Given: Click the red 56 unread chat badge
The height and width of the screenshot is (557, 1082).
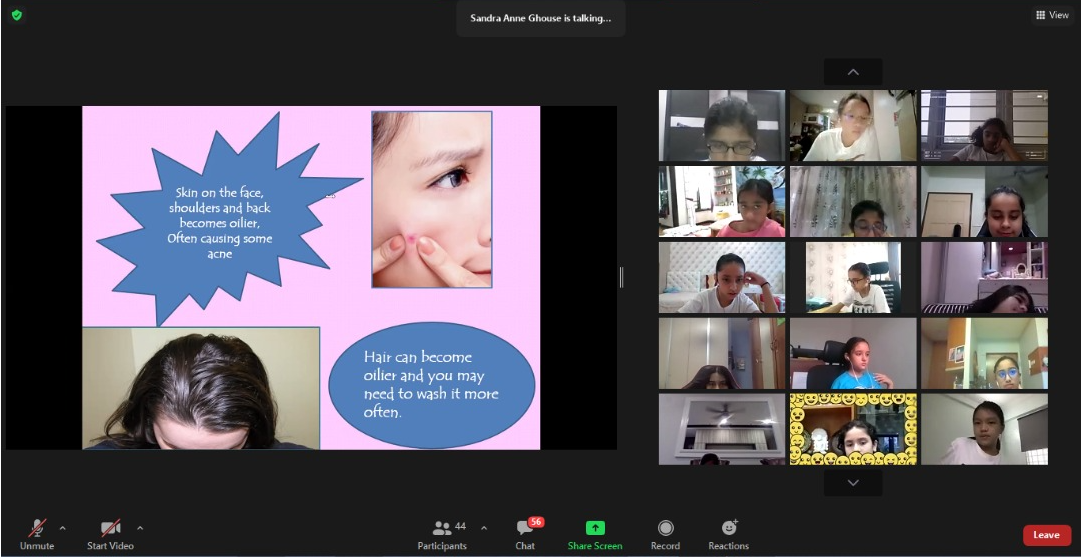Looking at the screenshot, I should coord(536,522).
